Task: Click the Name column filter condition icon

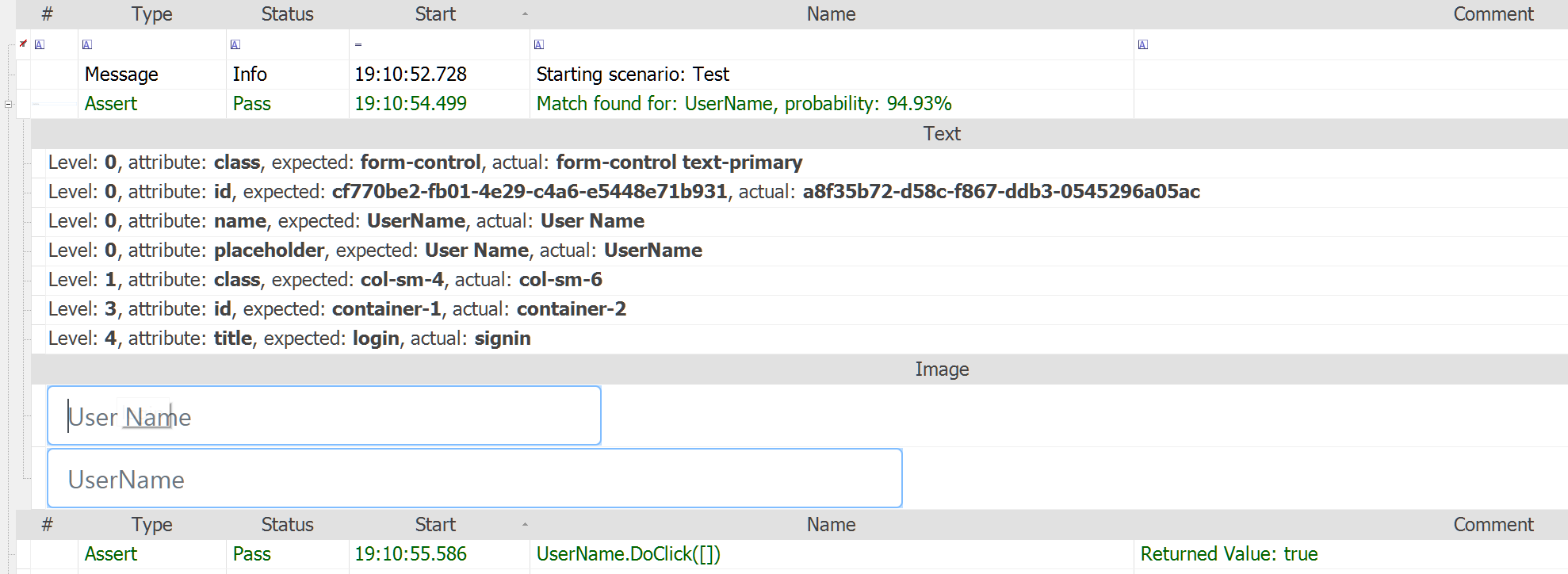Action: [539, 45]
